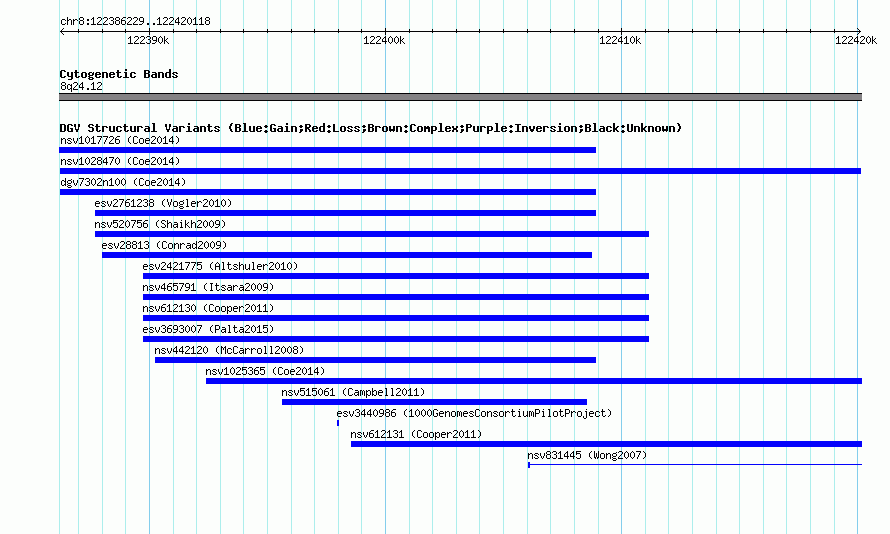Viewport: 890px width, 534px height.
Task: Click the 122400k ruler label
Action: (384, 40)
